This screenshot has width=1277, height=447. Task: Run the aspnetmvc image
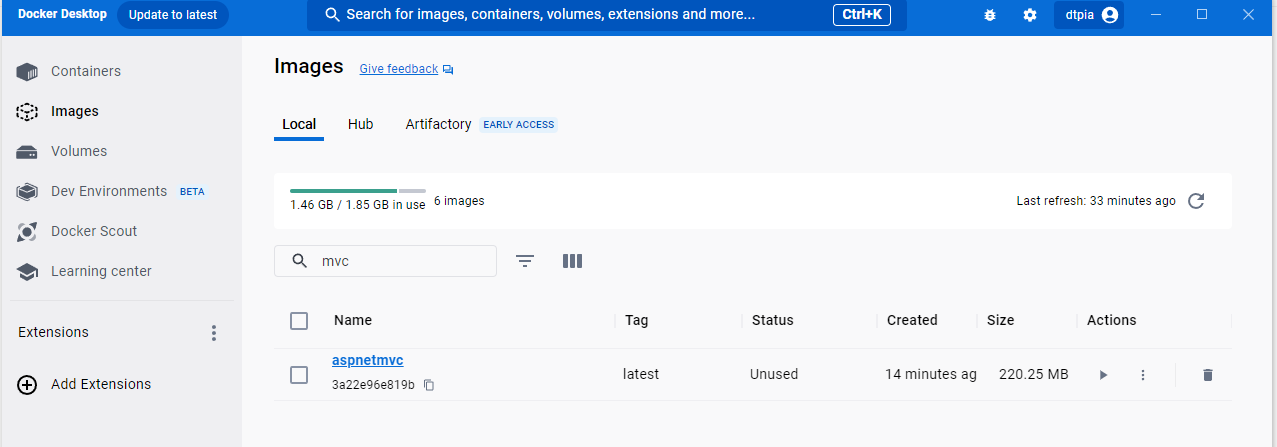[x=1103, y=375]
